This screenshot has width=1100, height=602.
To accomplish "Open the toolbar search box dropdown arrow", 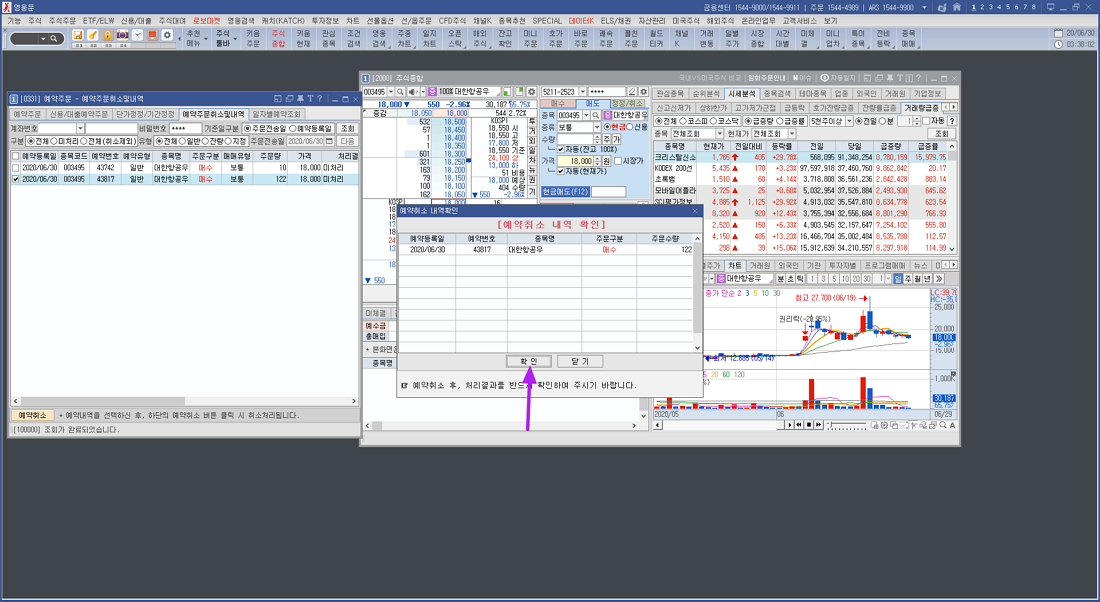I will pyautogui.click(x=43, y=39).
